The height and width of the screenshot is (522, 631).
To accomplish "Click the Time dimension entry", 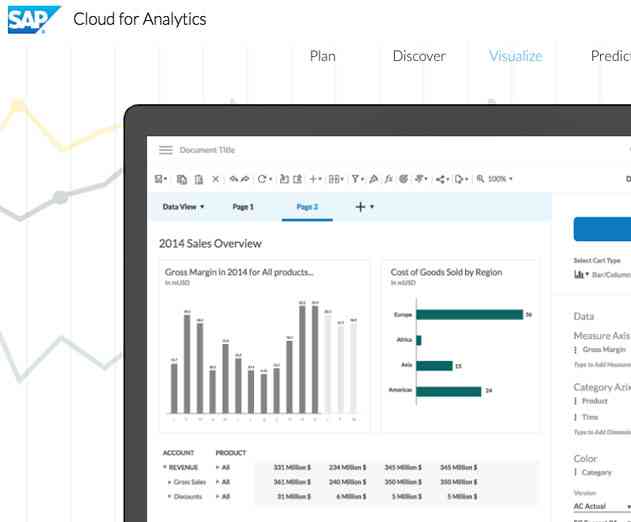I will (590, 417).
